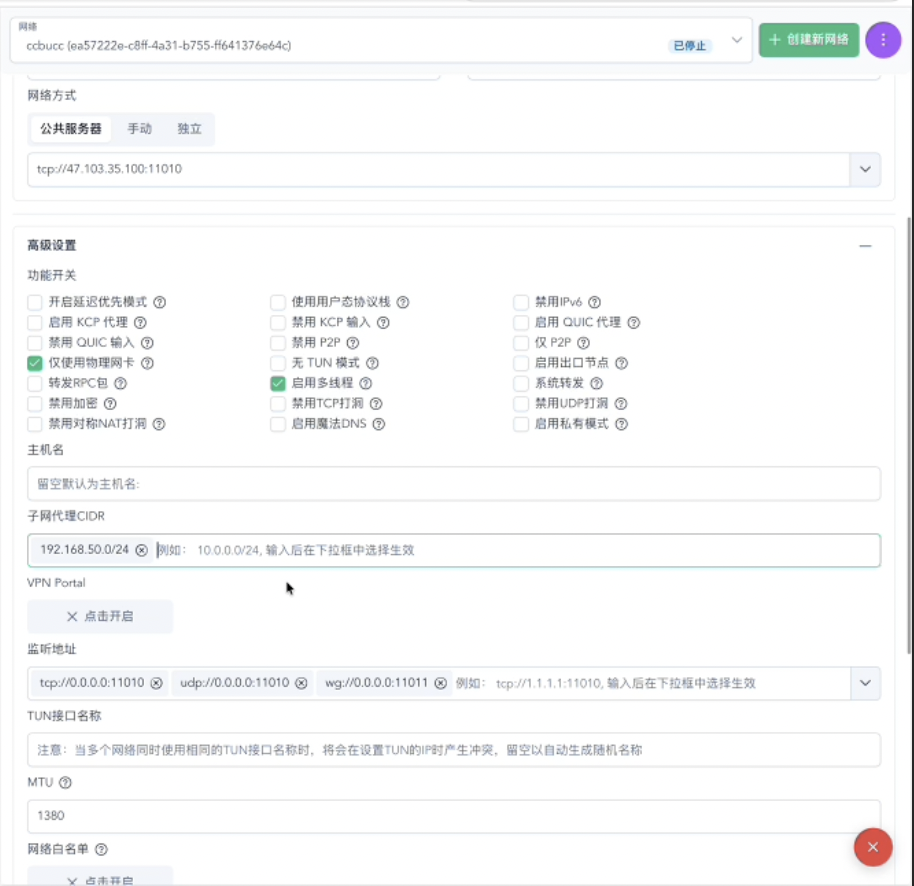The image size is (914, 886).
Task: Switch to the 手动 network mode tab
Action: (139, 129)
